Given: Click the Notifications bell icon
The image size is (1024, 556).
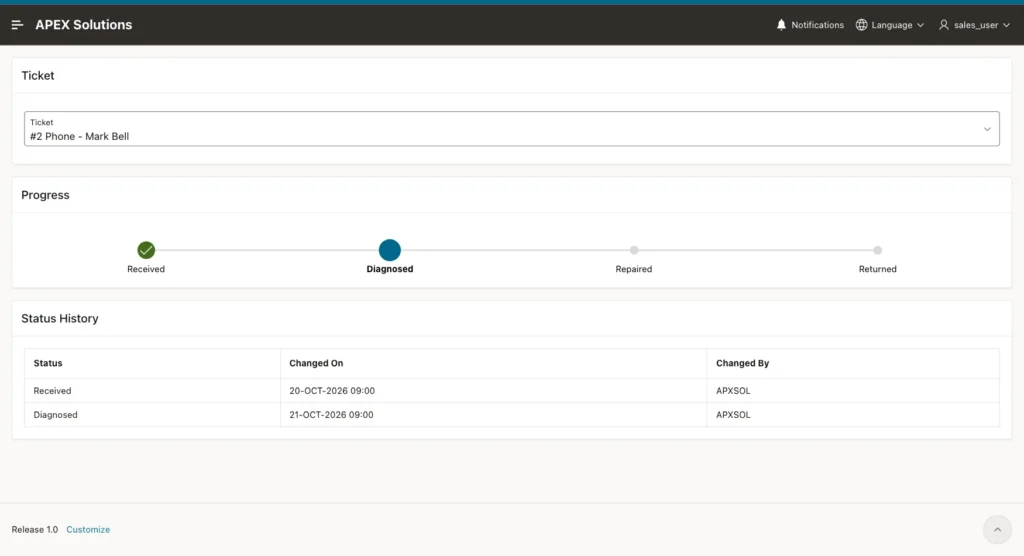Looking at the screenshot, I should (x=781, y=25).
